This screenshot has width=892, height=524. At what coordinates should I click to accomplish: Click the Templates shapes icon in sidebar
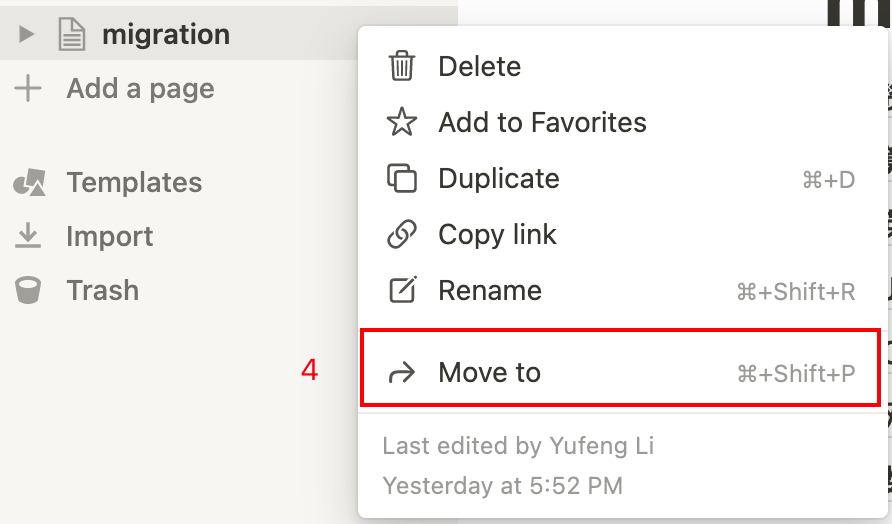click(x=29, y=183)
